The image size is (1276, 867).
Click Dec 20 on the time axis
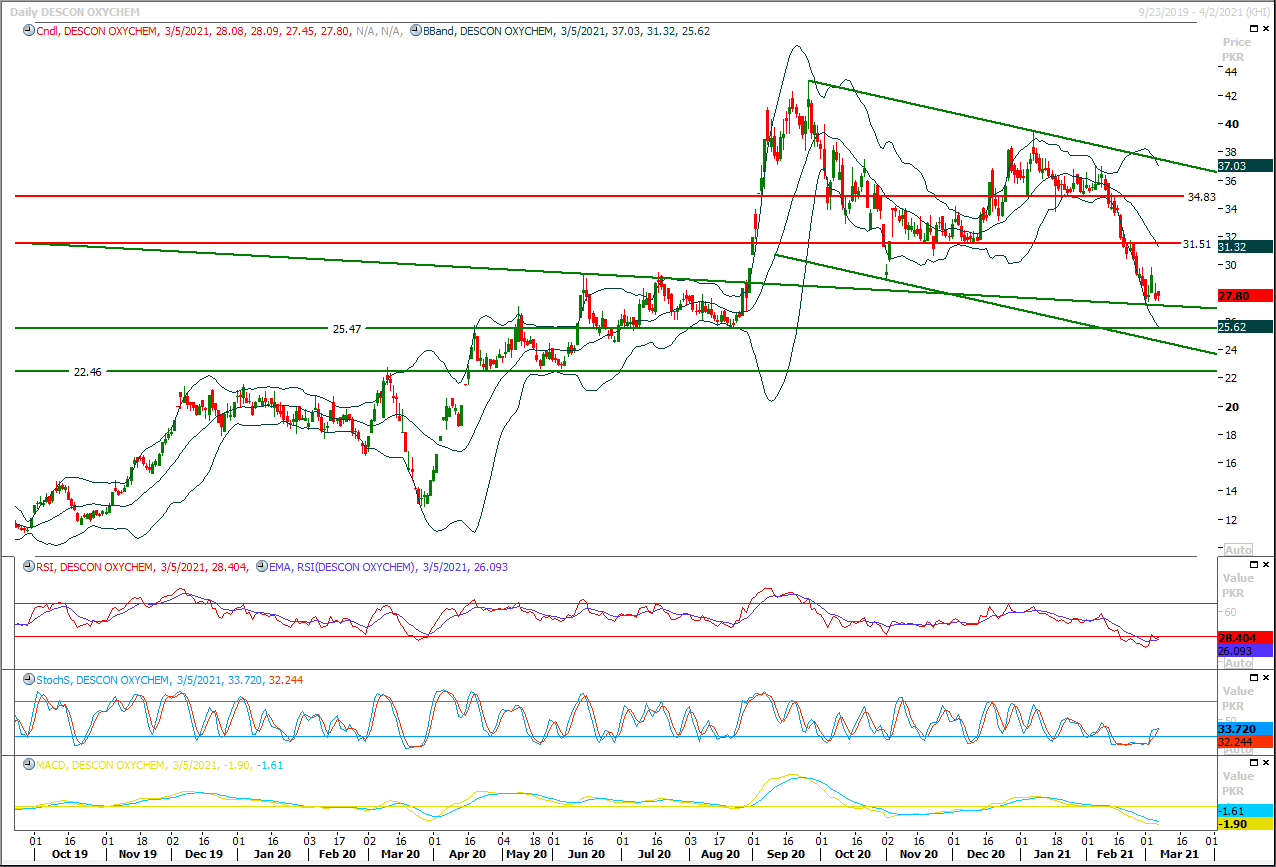tap(986, 855)
